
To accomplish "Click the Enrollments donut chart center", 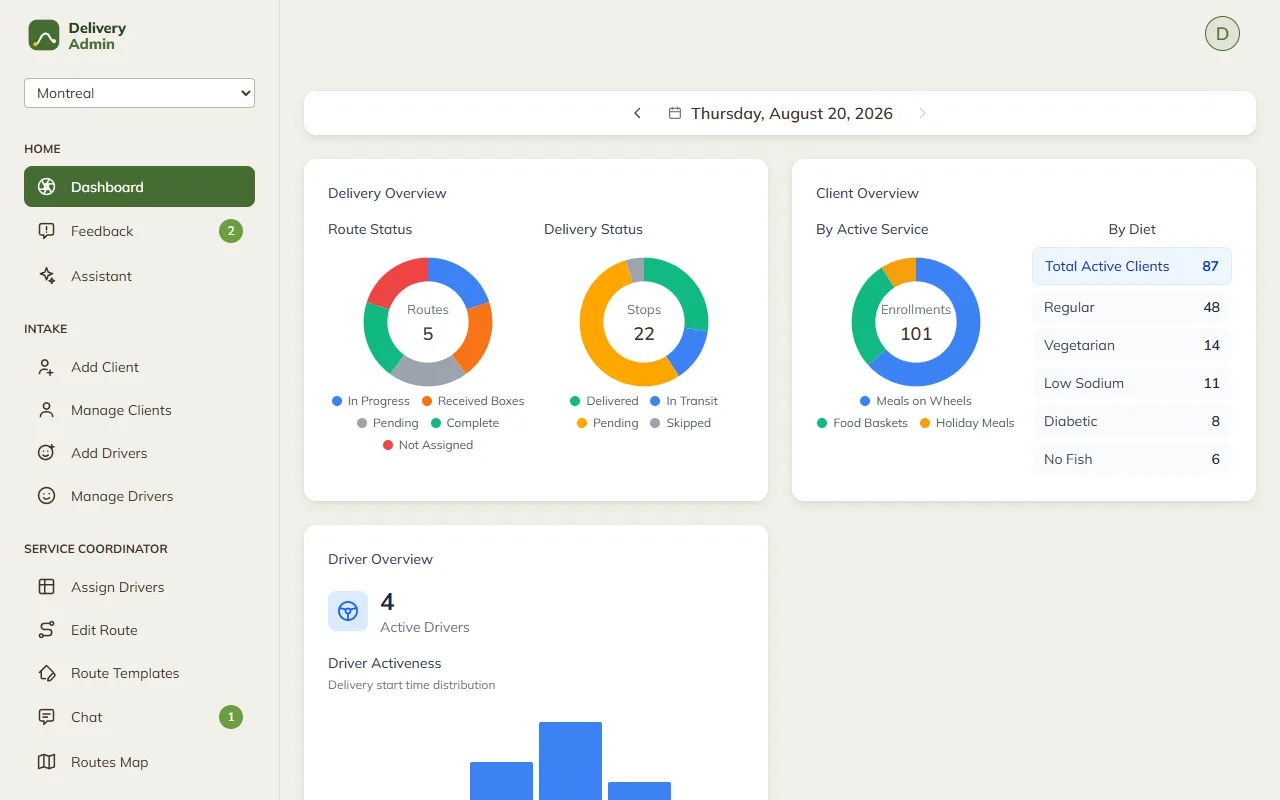I will coord(916,322).
